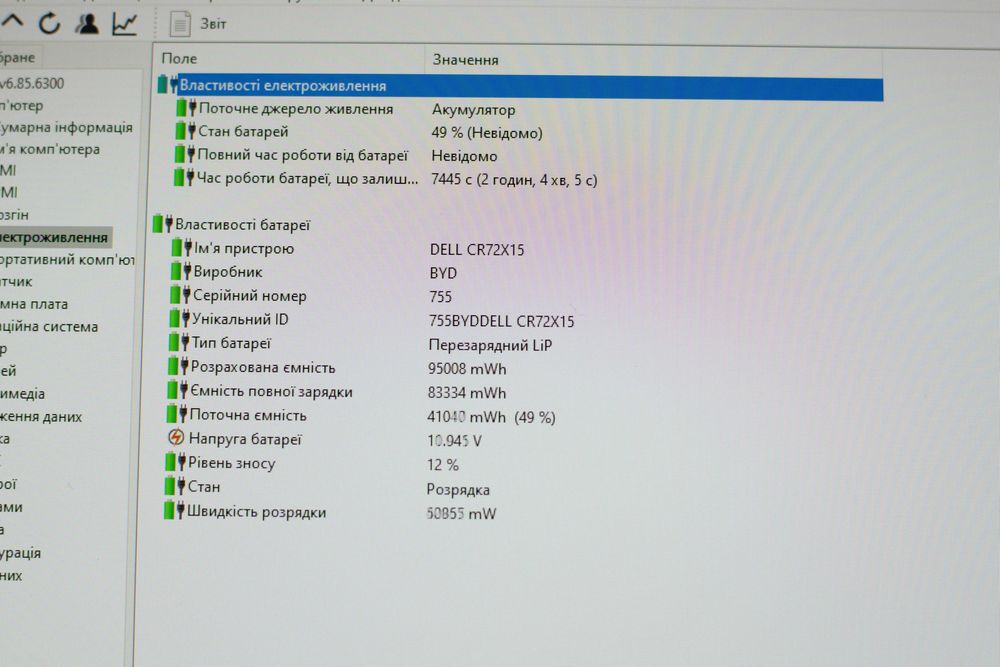Image resolution: width=1000 pixels, height=667 pixels.
Task: Click the battery icon beside Виробник
Action: click(180, 272)
